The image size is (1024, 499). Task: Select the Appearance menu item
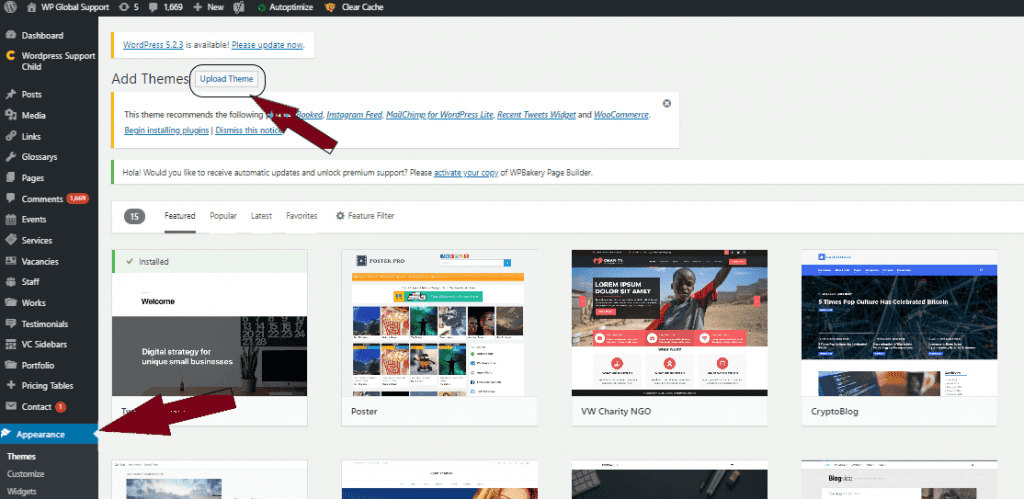pyautogui.click(x=49, y=434)
